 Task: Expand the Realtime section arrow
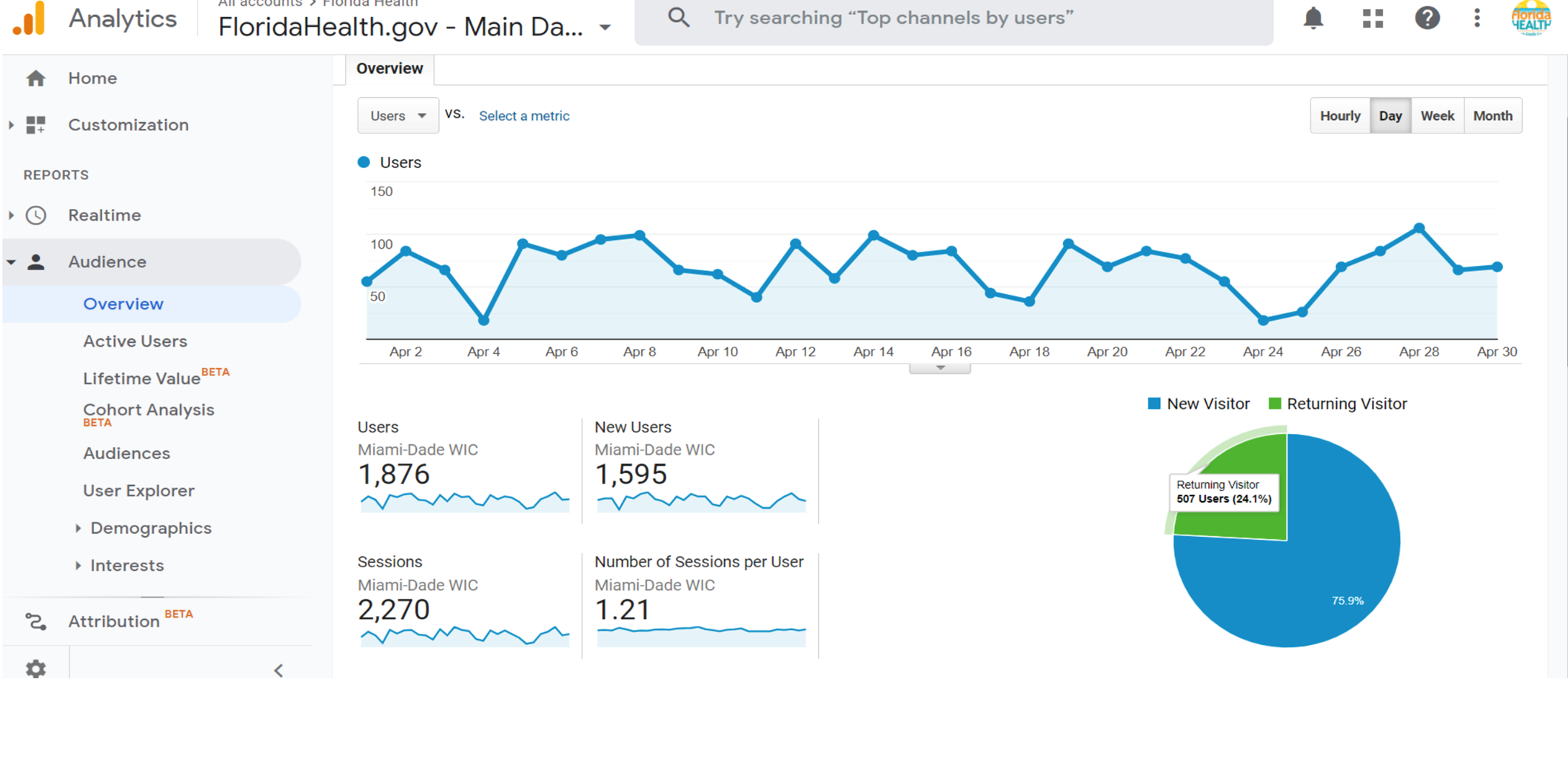[11, 215]
